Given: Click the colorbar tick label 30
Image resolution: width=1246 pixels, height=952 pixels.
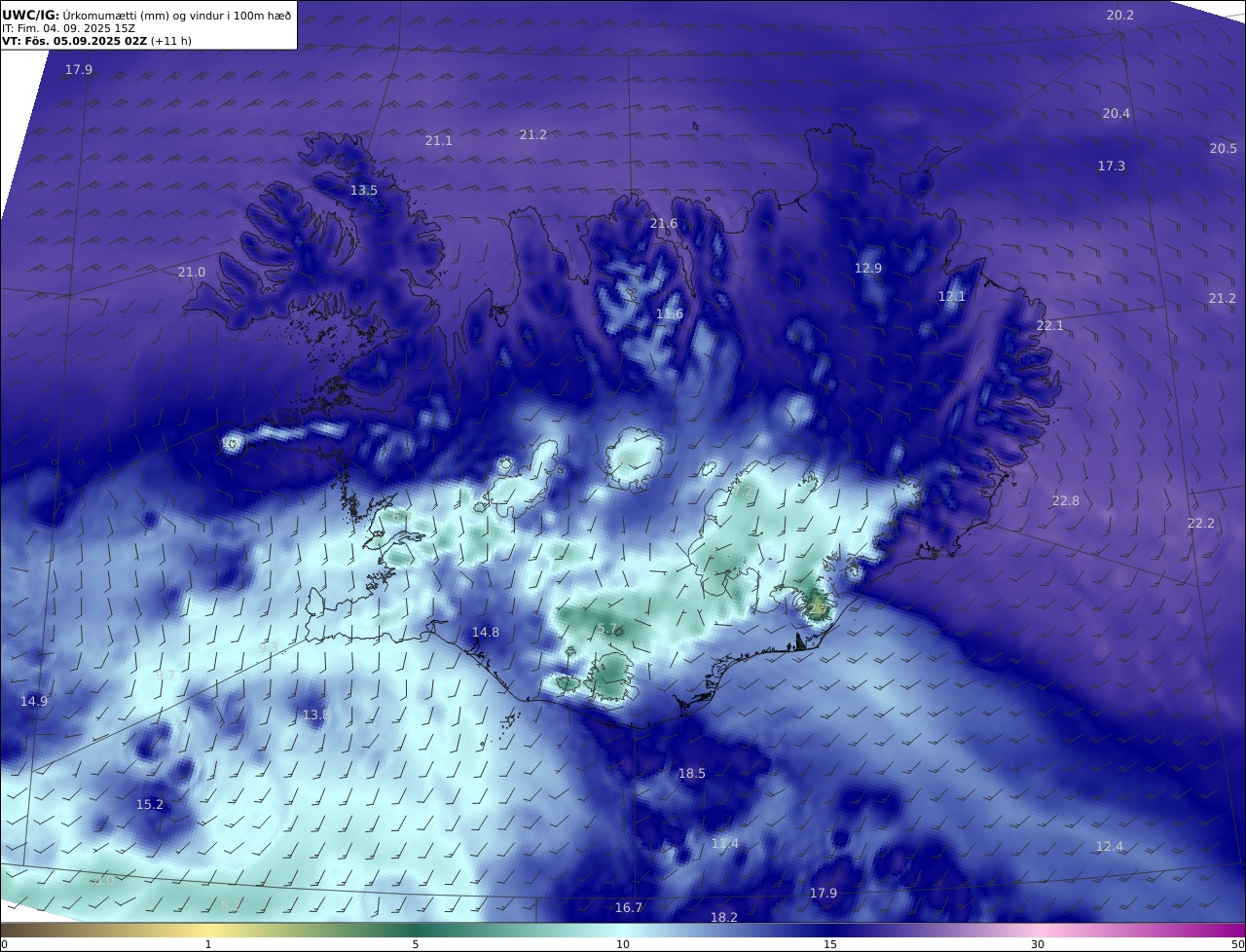Looking at the screenshot, I should (x=1038, y=944).
